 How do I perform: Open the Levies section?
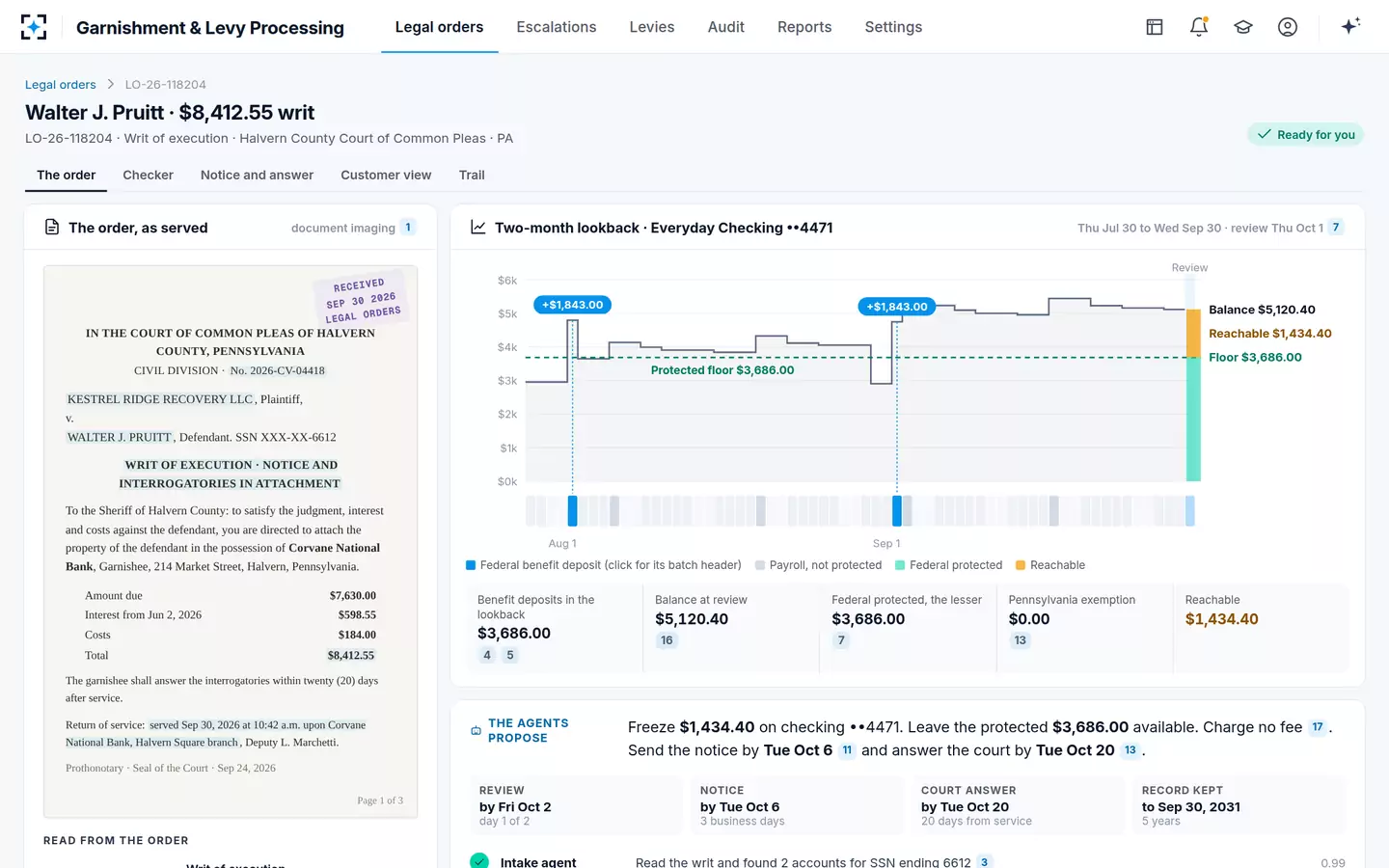coord(652,27)
